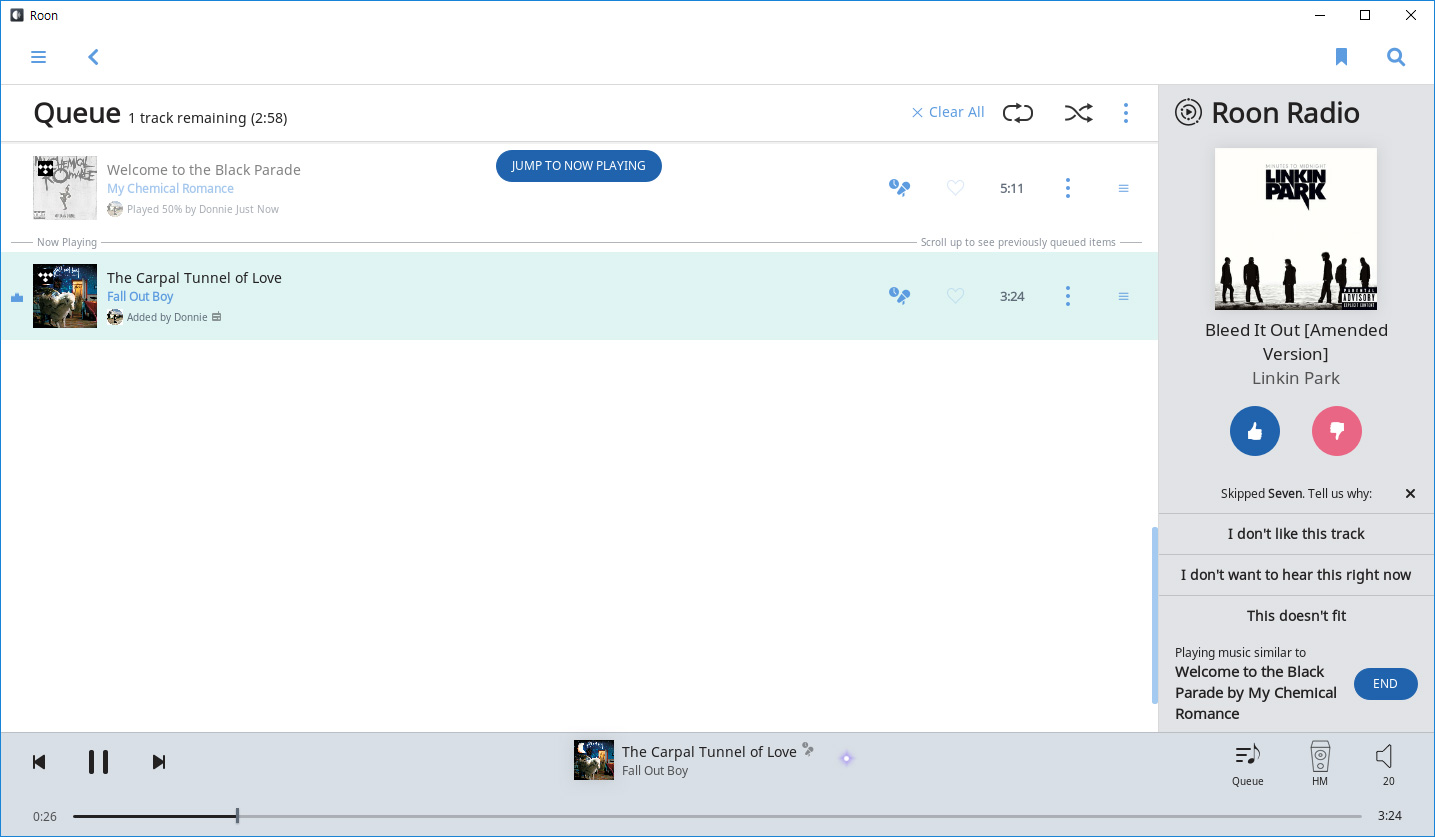Click the 'Welcome to the Black Parade' queue title
The image size is (1435, 837).
(x=204, y=170)
